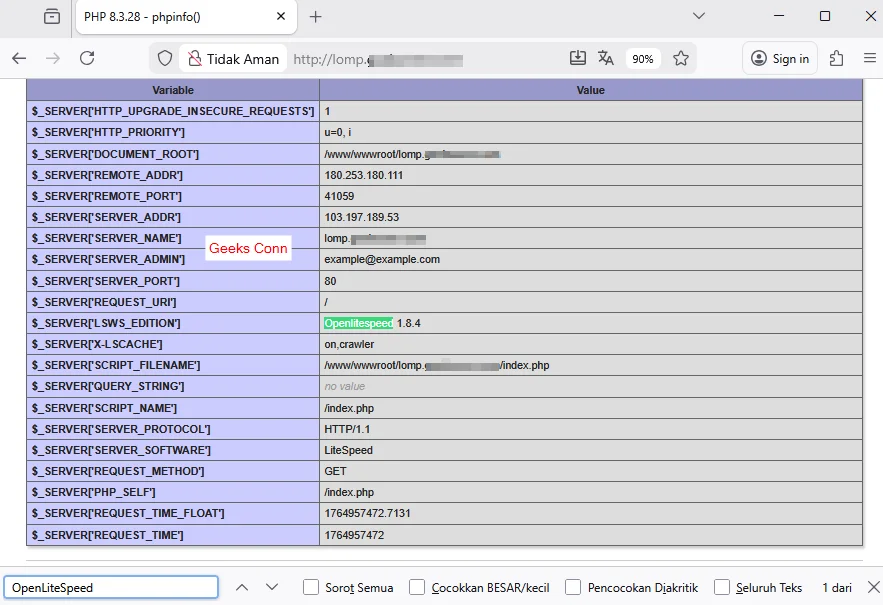Click the OpenLiteSpeed search input field
Screen dimensions: 883x605
[110, 587]
